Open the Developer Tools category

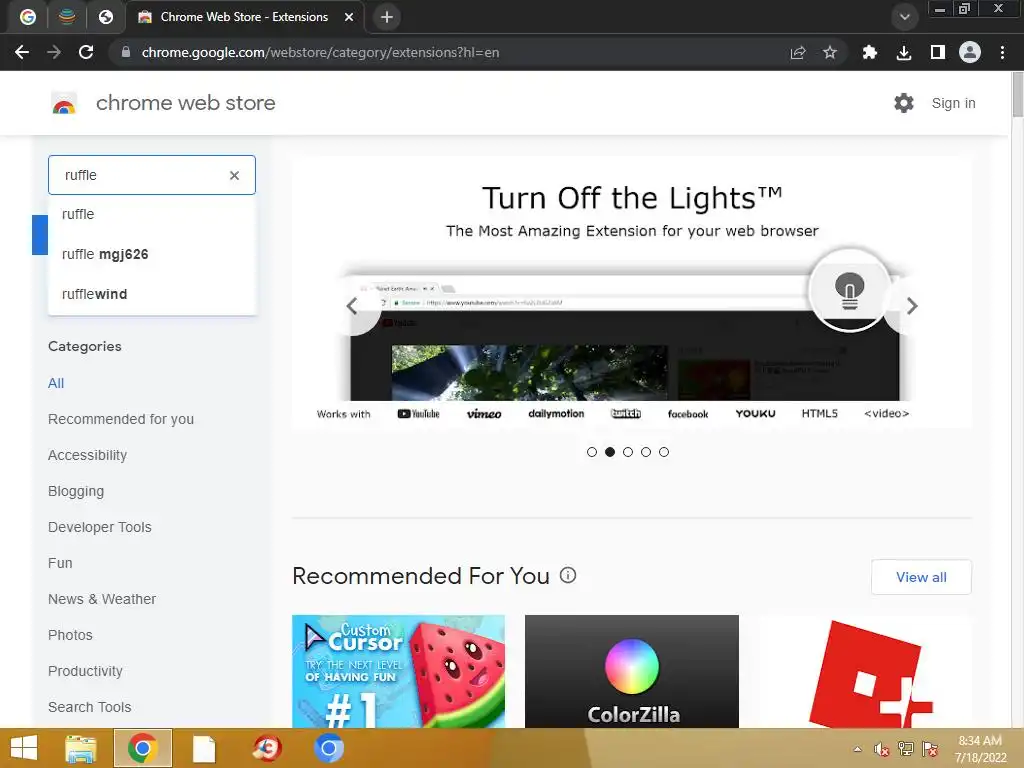coord(99,527)
